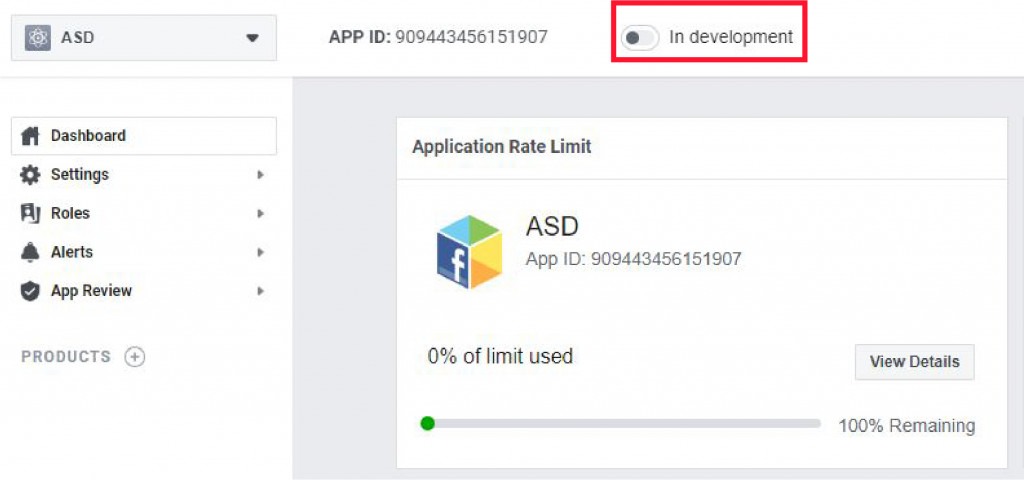Viewport: 1024px width, 480px height.
Task: Expand the Alerts submenu arrow
Action: [x=260, y=252]
